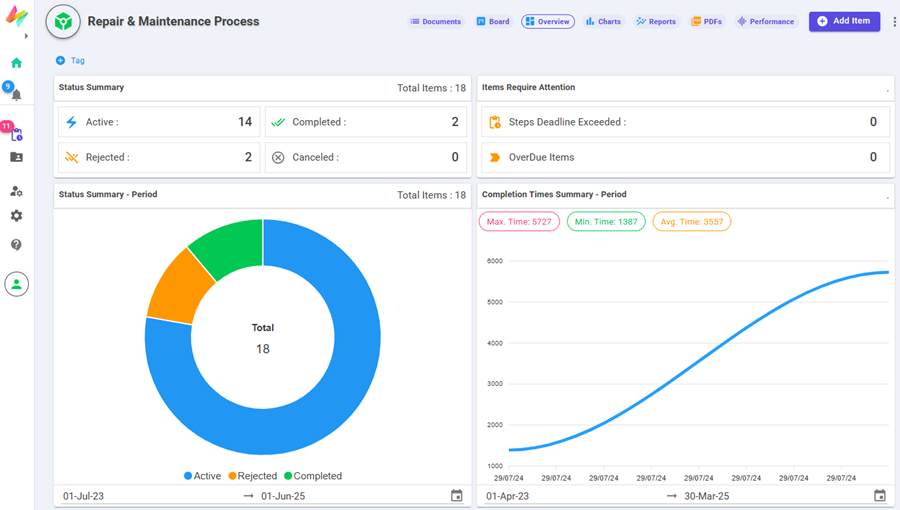This screenshot has width=900, height=510.
Task: Open the three-dot more options menu
Action: tap(894, 22)
